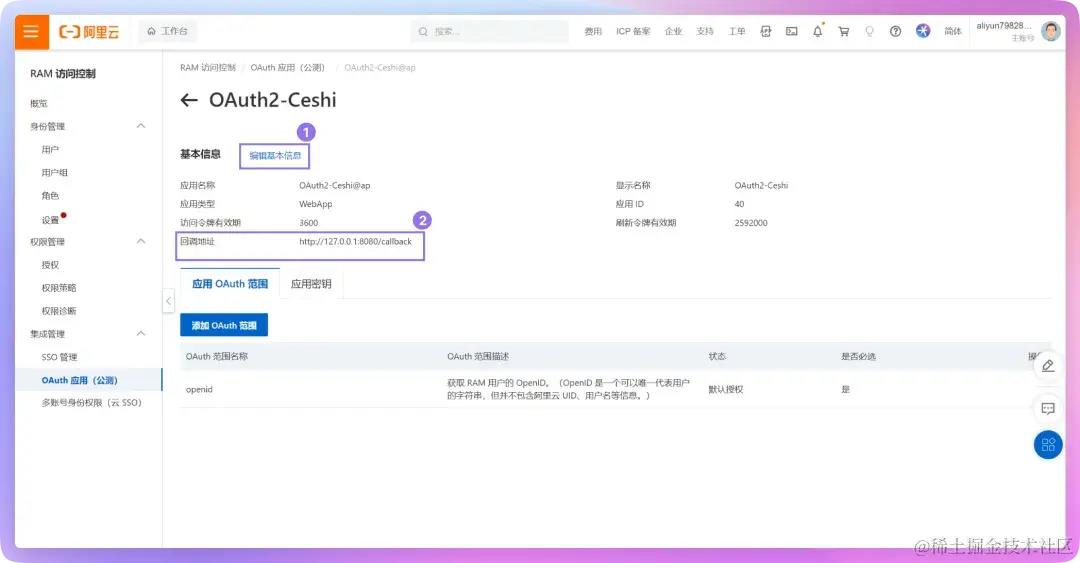Screen dimensions: 1080x563
Task: Open the user avatar account menu
Action: point(1050,31)
